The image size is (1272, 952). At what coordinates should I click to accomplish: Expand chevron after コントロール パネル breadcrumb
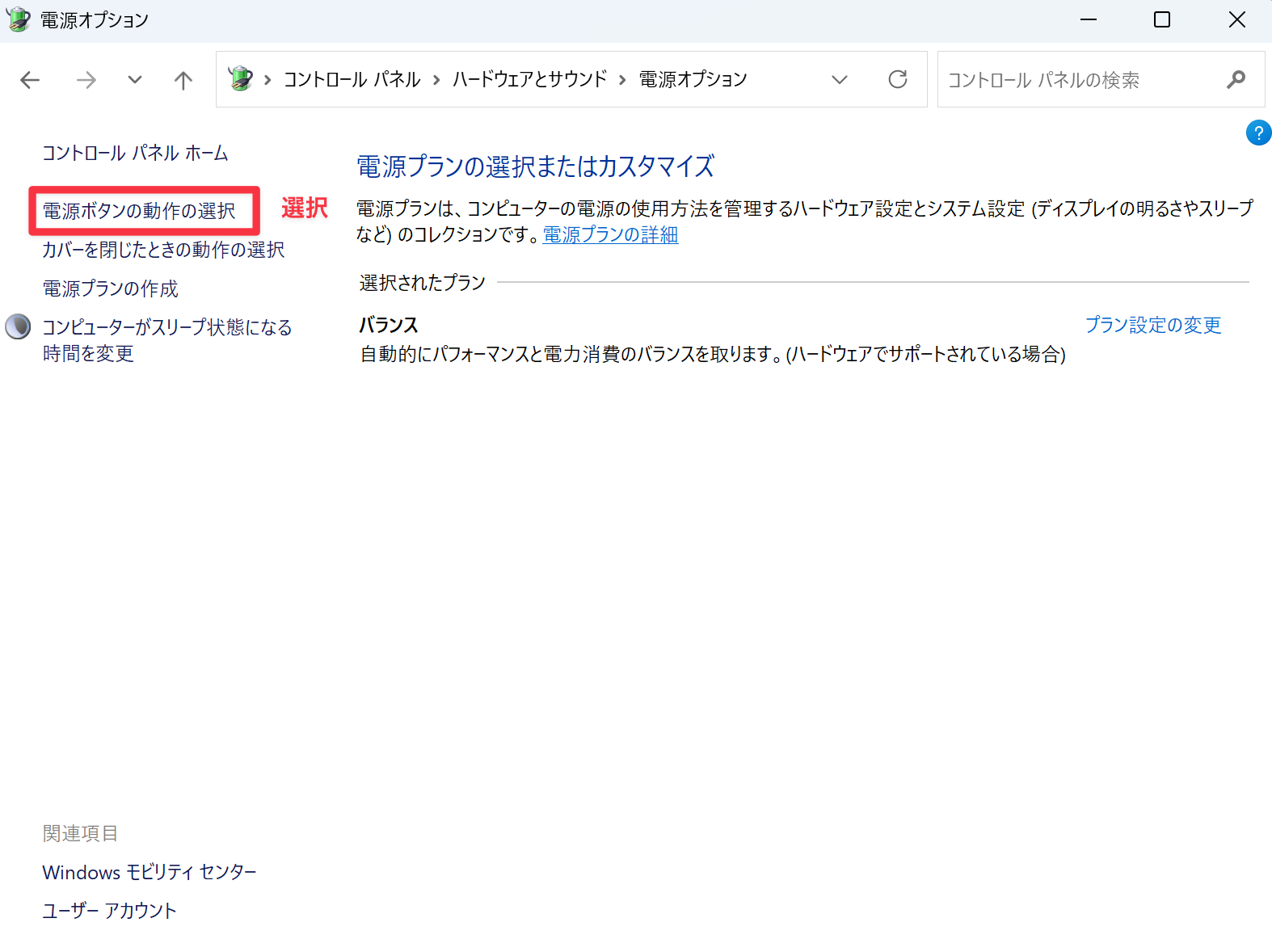click(x=436, y=80)
